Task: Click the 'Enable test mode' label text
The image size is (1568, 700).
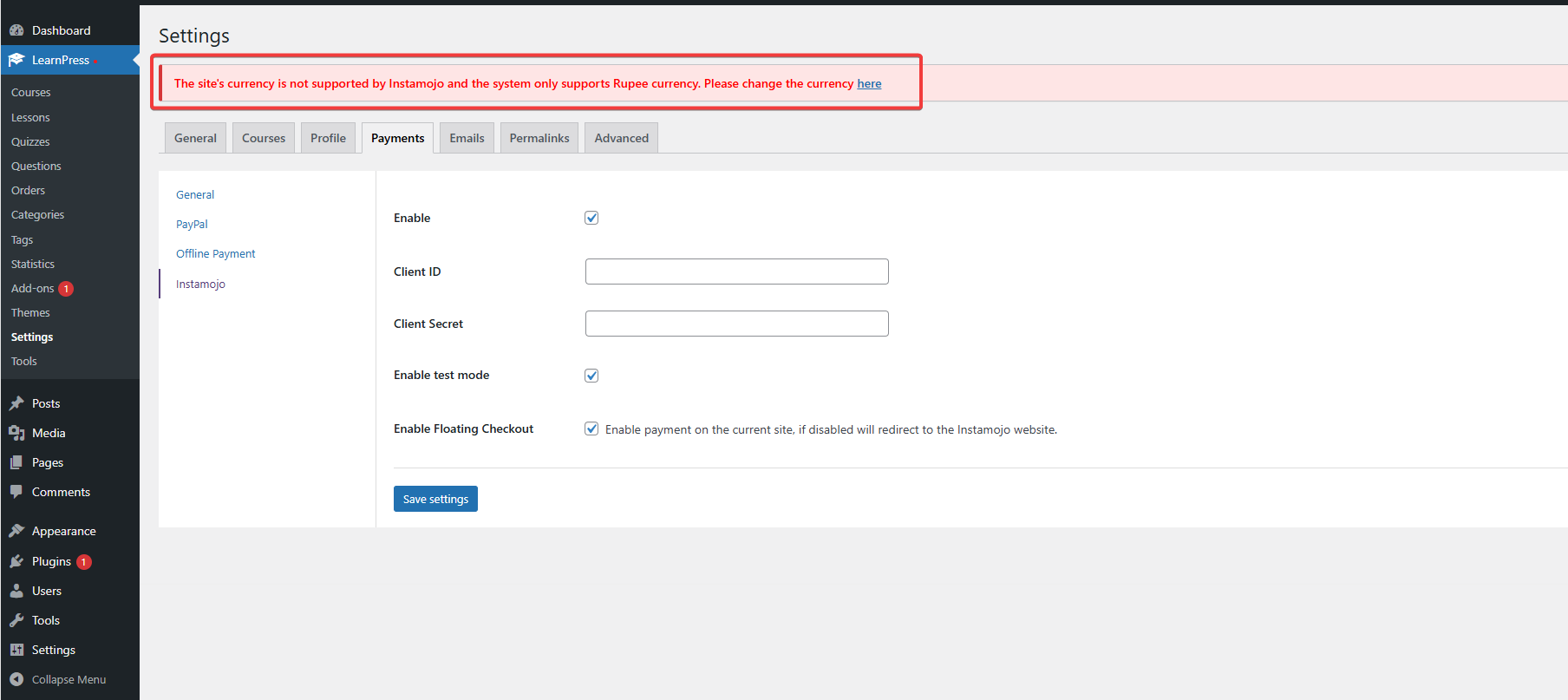Action: pos(441,375)
